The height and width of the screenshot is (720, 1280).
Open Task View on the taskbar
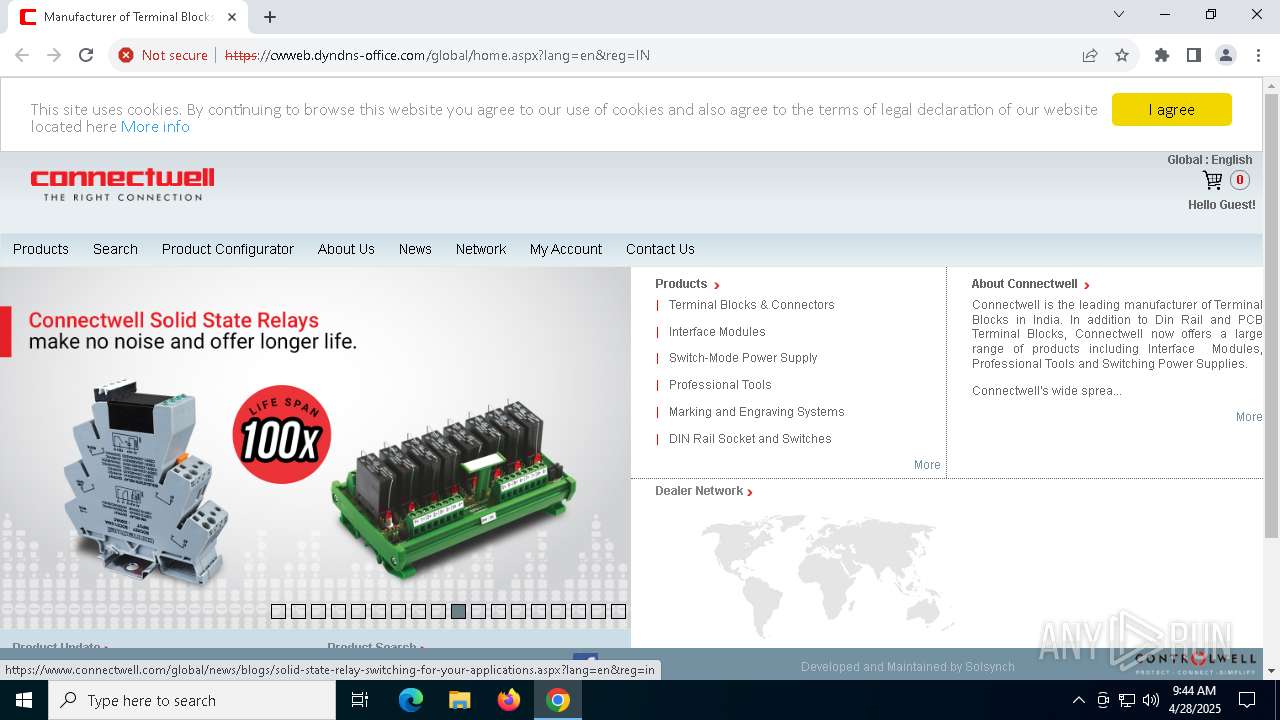360,700
